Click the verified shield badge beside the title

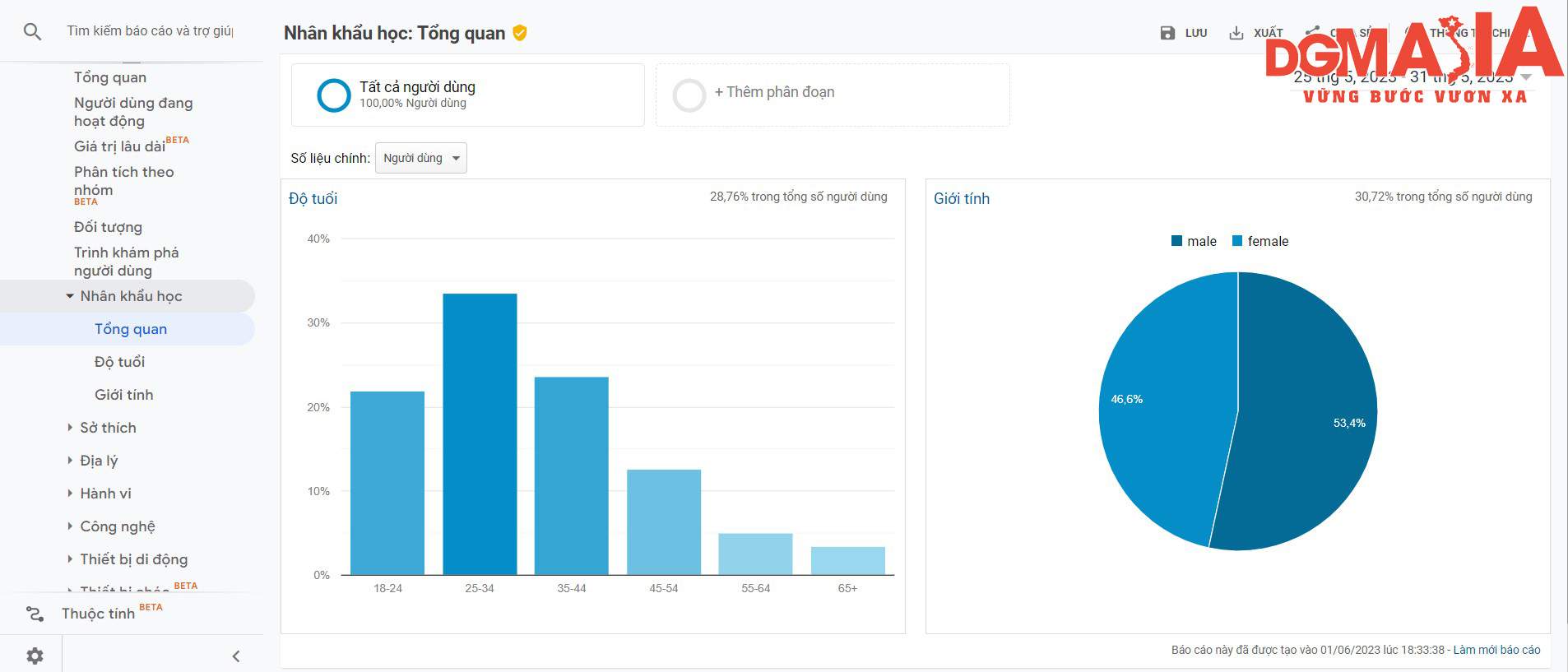point(520,33)
